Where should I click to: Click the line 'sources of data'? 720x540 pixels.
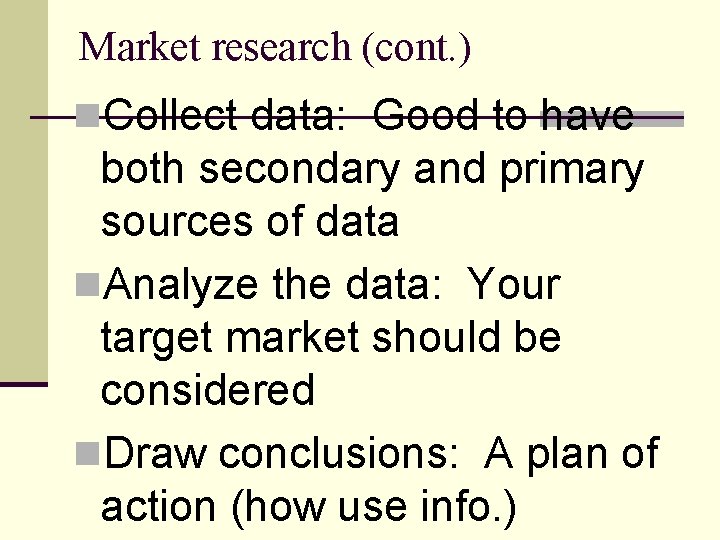point(250,221)
